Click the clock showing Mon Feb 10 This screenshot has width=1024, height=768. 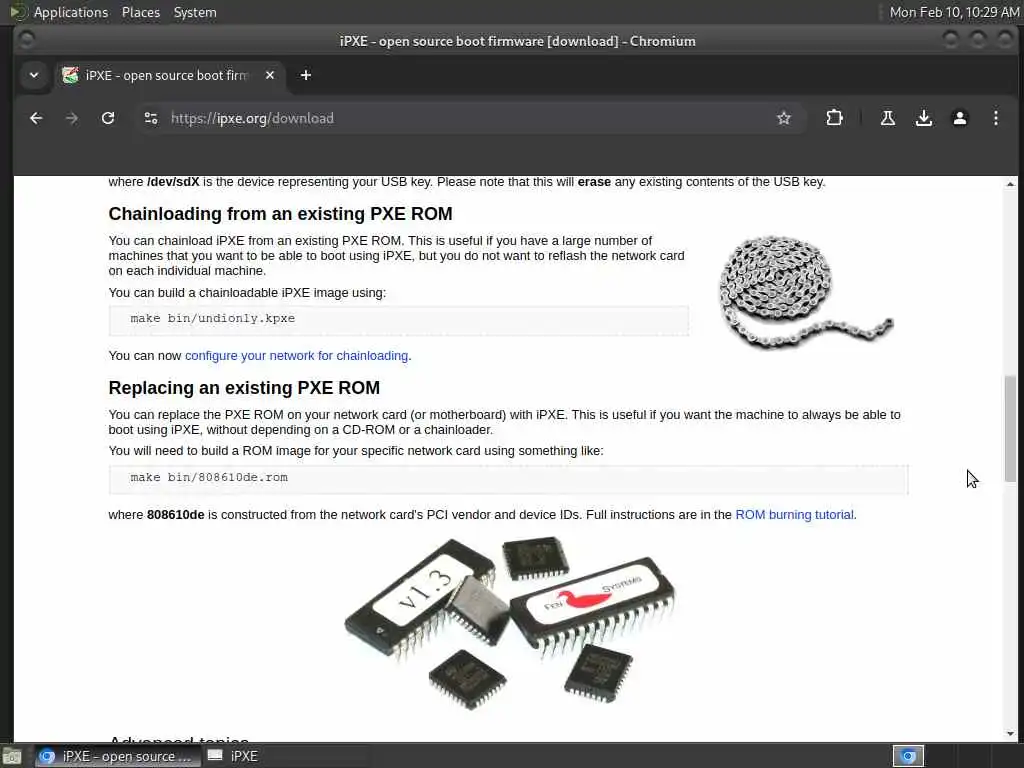[x=954, y=12]
